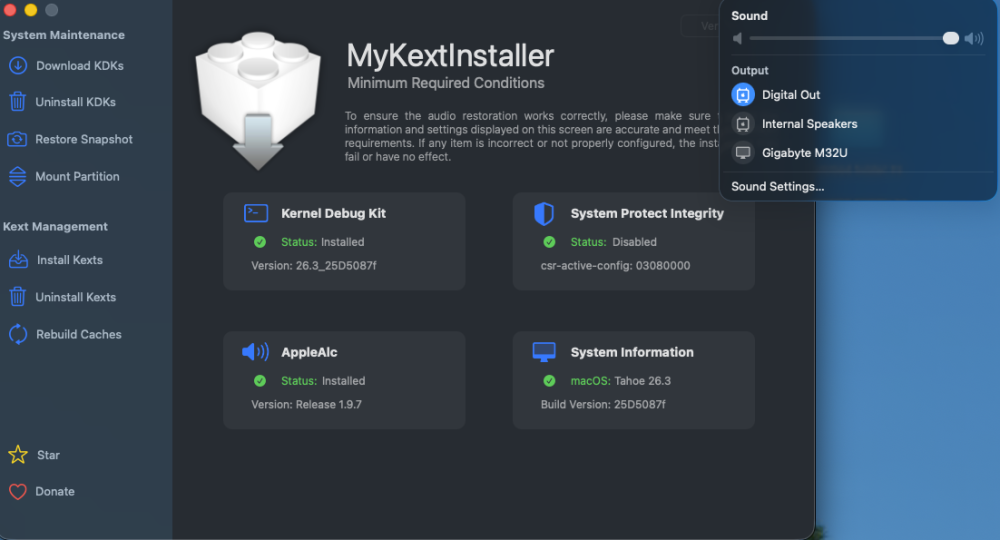
Task: Click the System Protect Integrity shield icon
Action: tap(544, 214)
